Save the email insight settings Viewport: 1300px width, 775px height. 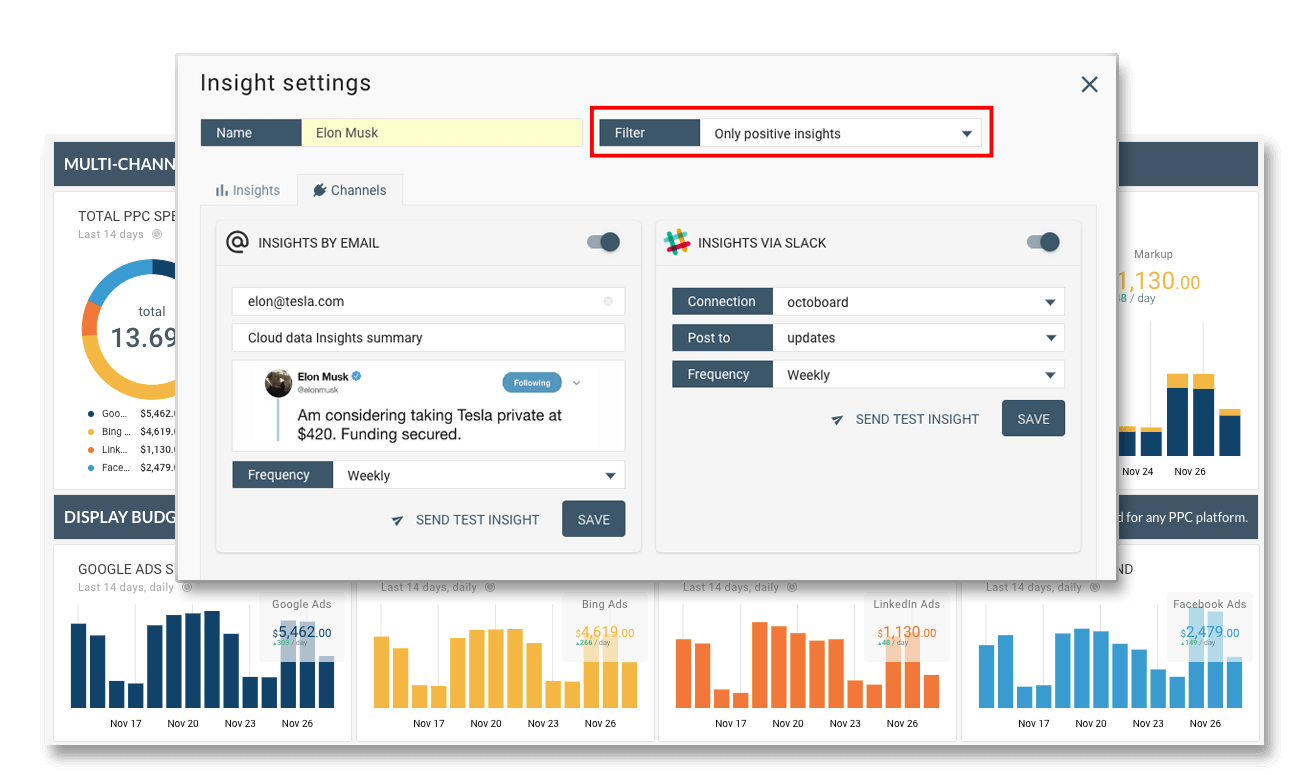point(593,519)
